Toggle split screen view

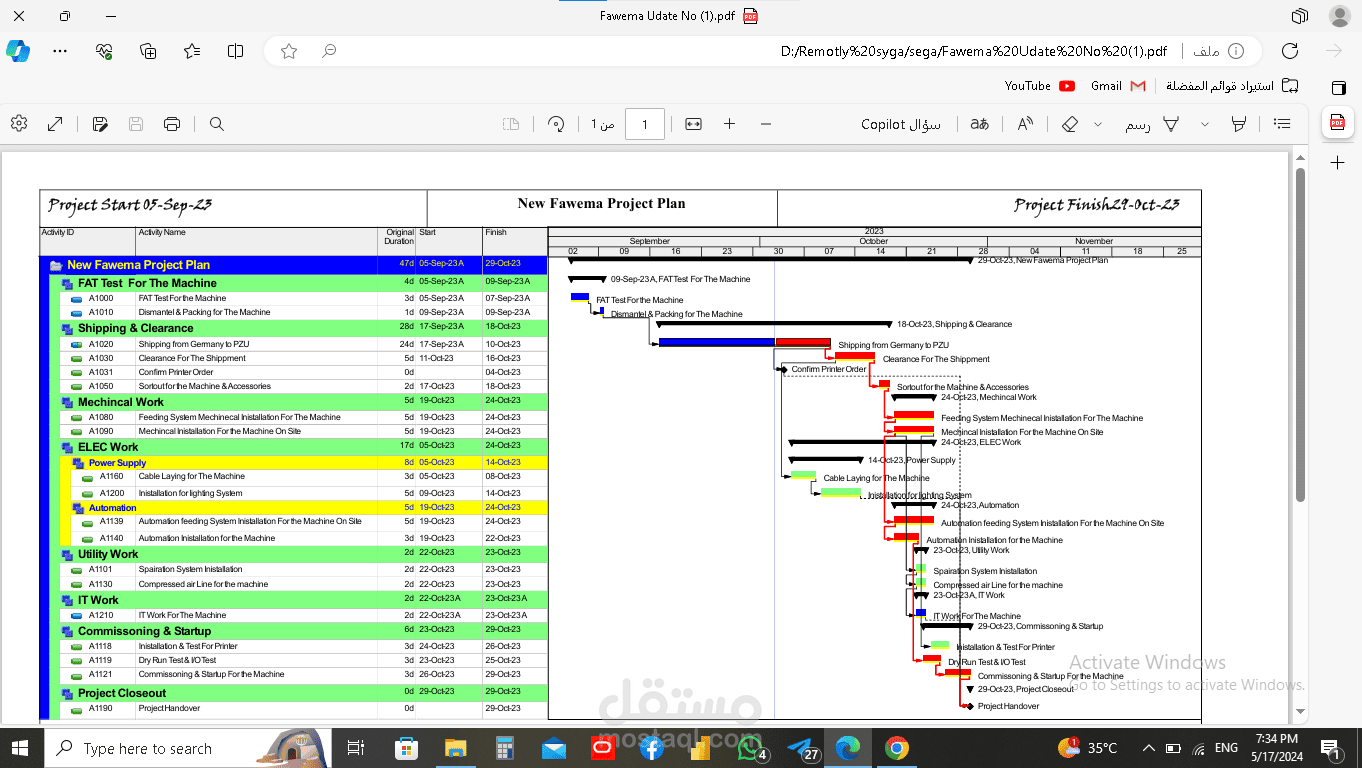pos(235,51)
